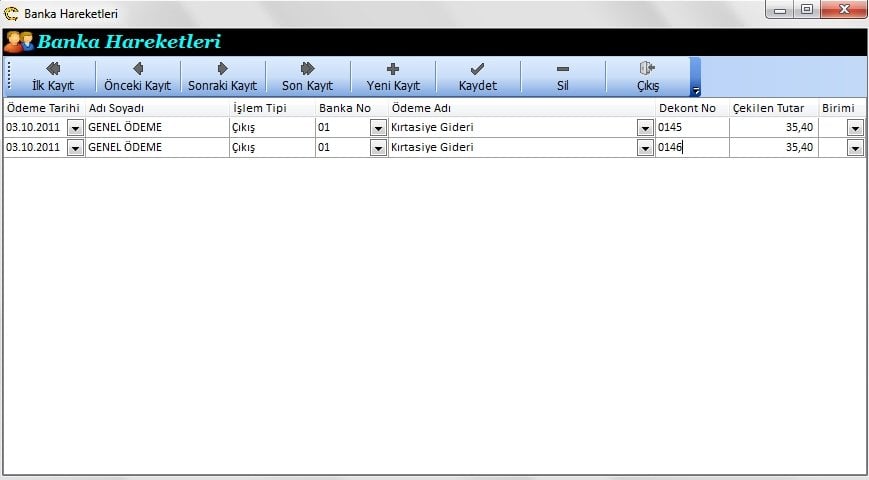
Task: Delete the record with Sil
Action: tap(562, 76)
